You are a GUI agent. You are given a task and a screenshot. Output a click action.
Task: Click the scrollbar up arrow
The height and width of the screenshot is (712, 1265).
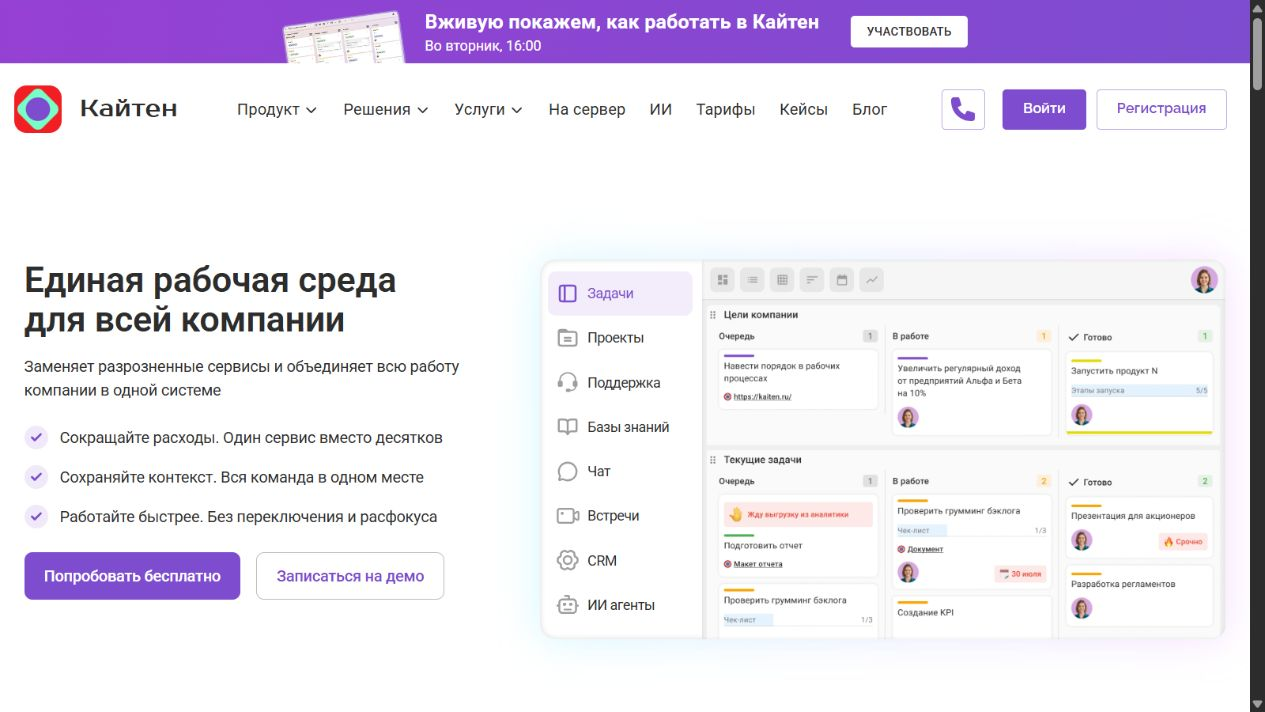[1257, 8]
